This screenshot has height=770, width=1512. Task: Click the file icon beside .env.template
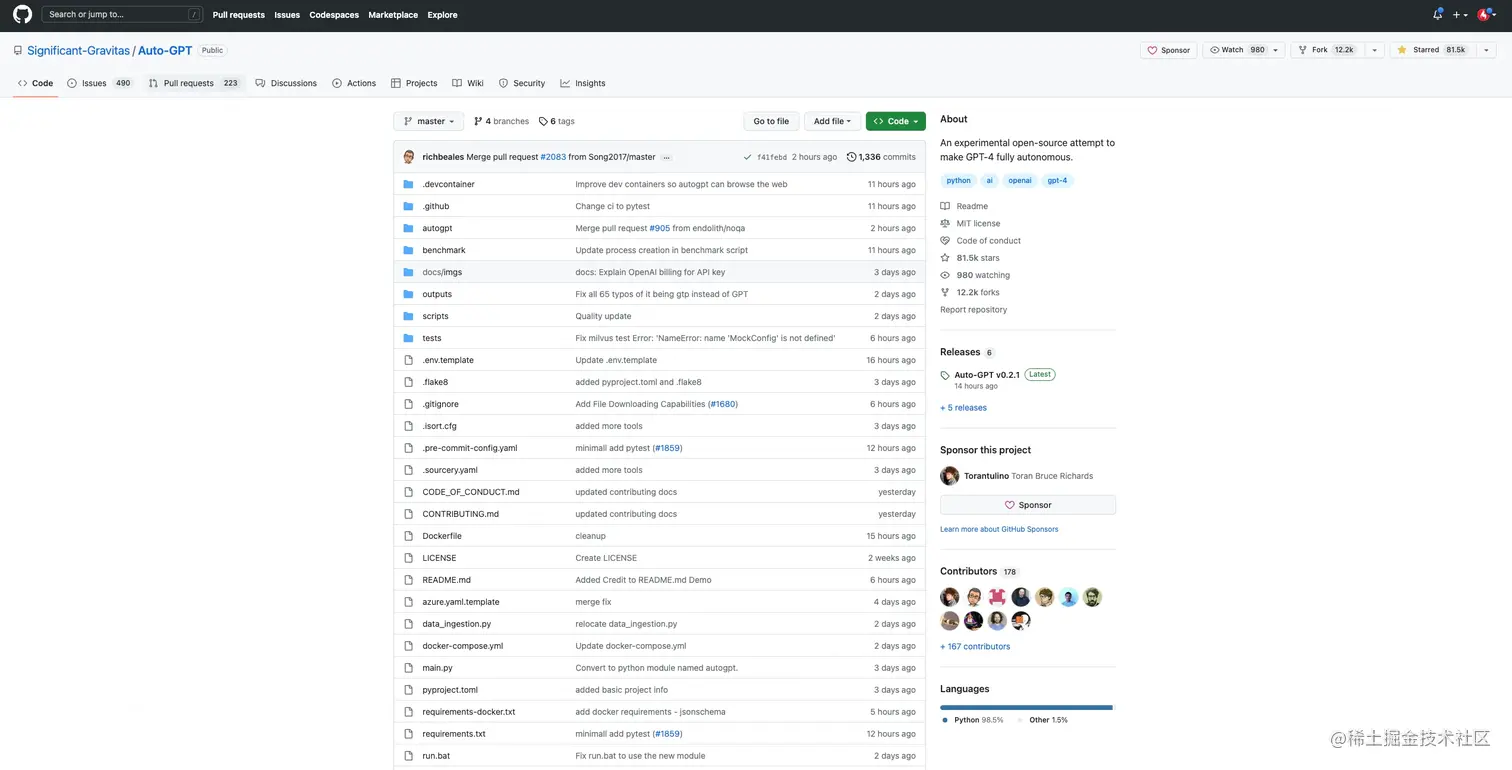(408, 360)
